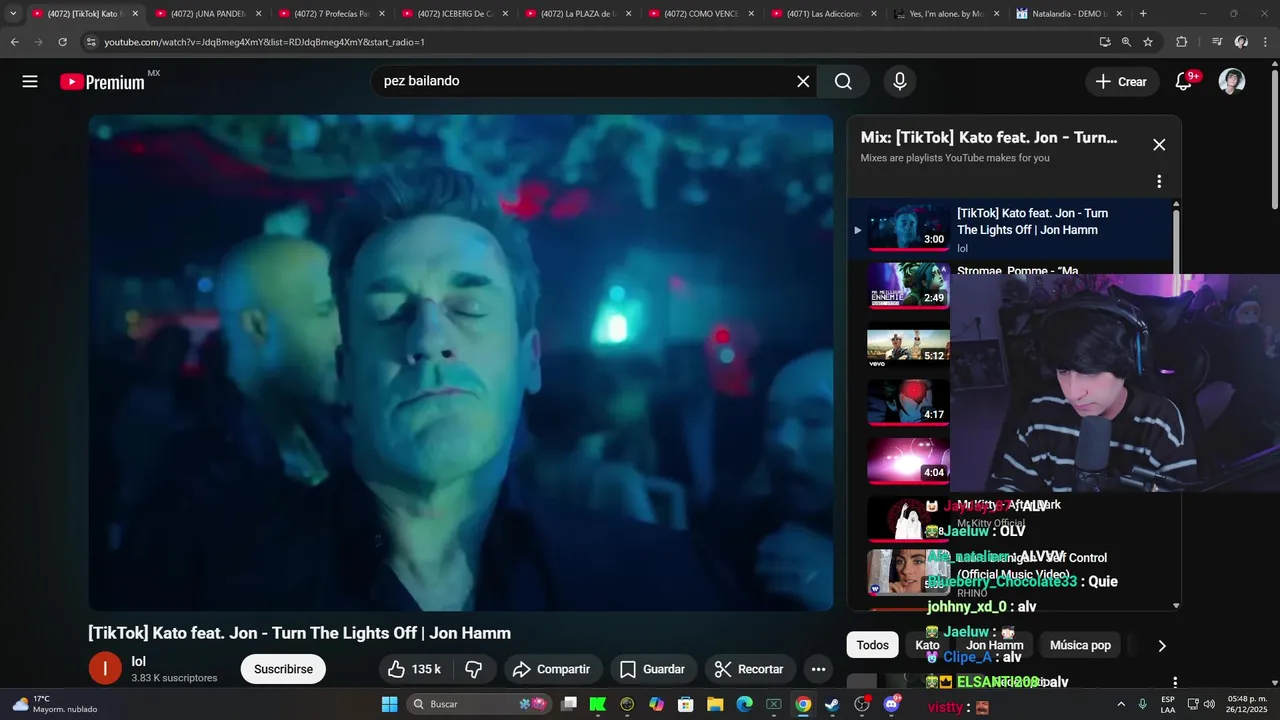Open the ESP LAA language indicator

pyautogui.click(x=1168, y=704)
